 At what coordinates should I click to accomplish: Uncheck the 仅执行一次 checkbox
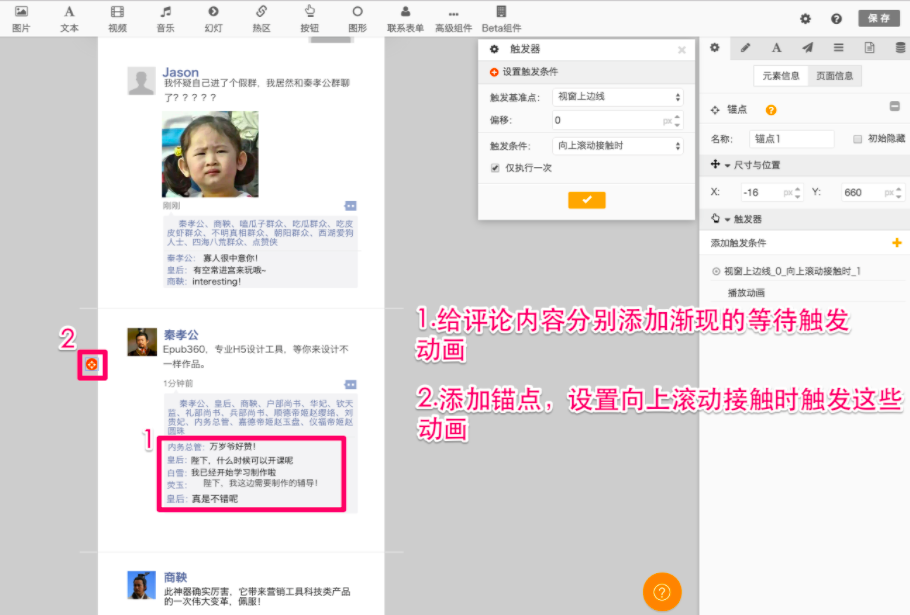click(x=495, y=168)
